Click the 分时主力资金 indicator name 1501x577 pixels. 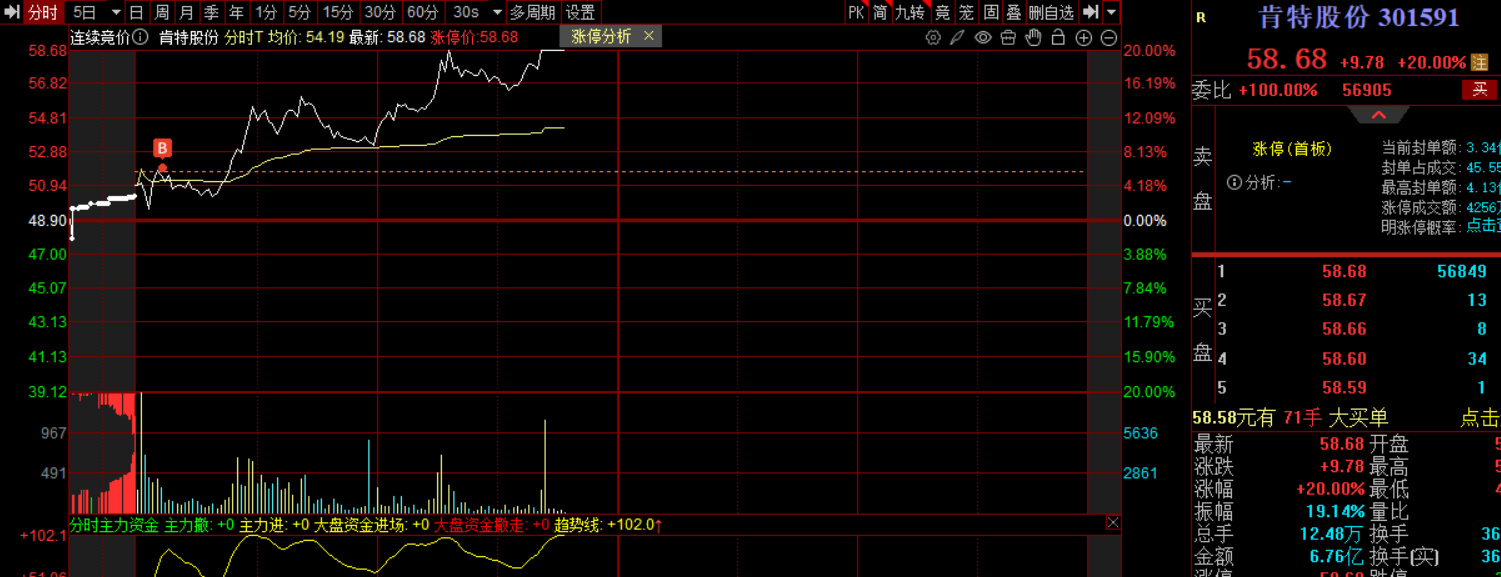click(114, 524)
